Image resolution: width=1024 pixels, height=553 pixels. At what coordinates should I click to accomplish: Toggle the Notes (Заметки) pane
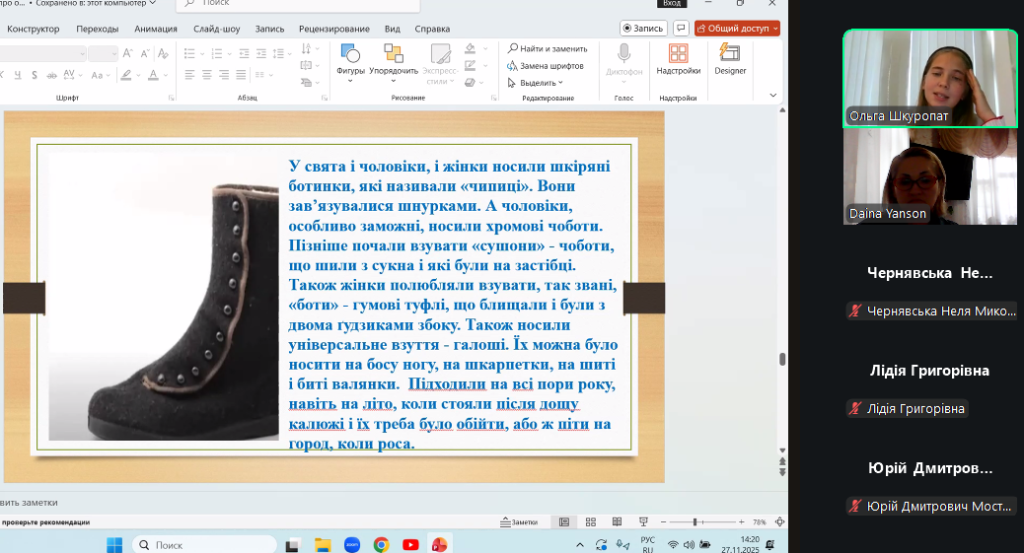click(519, 522)
